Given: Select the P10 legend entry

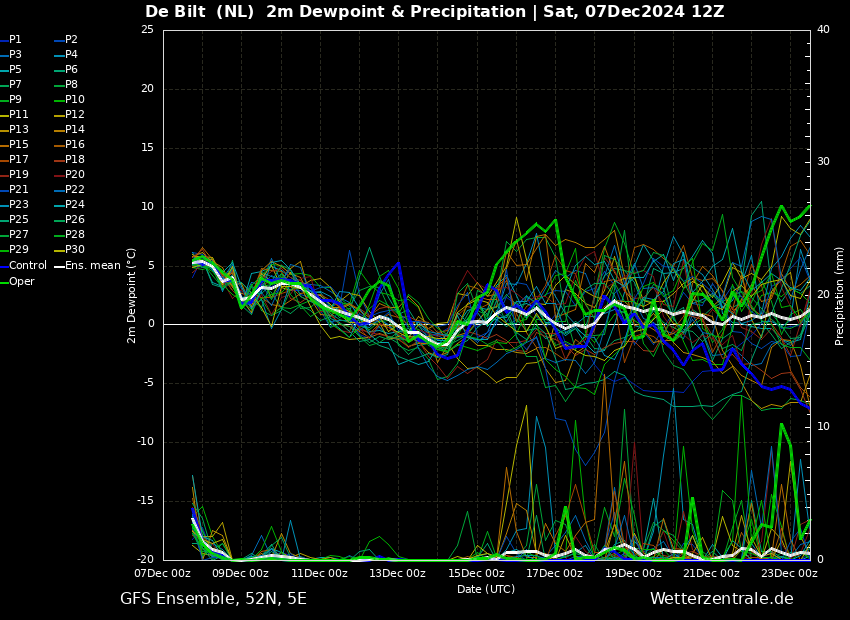Looking at the screenshot, I should pos(75,99).
